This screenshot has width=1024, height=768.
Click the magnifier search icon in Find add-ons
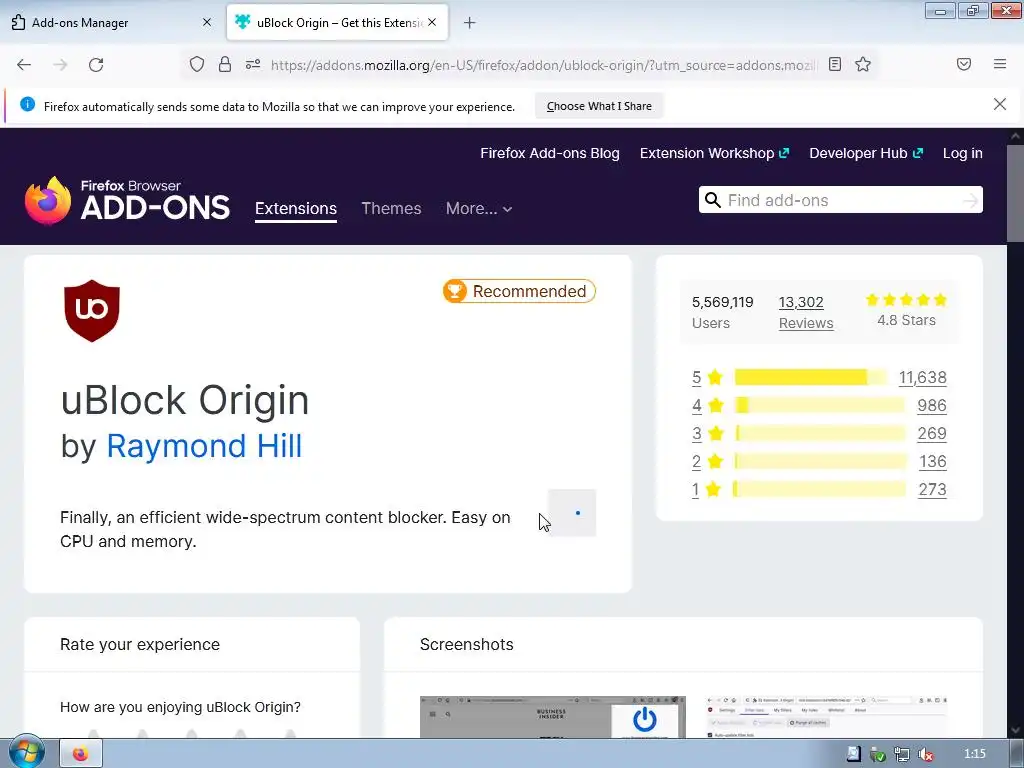pos(713,200)
